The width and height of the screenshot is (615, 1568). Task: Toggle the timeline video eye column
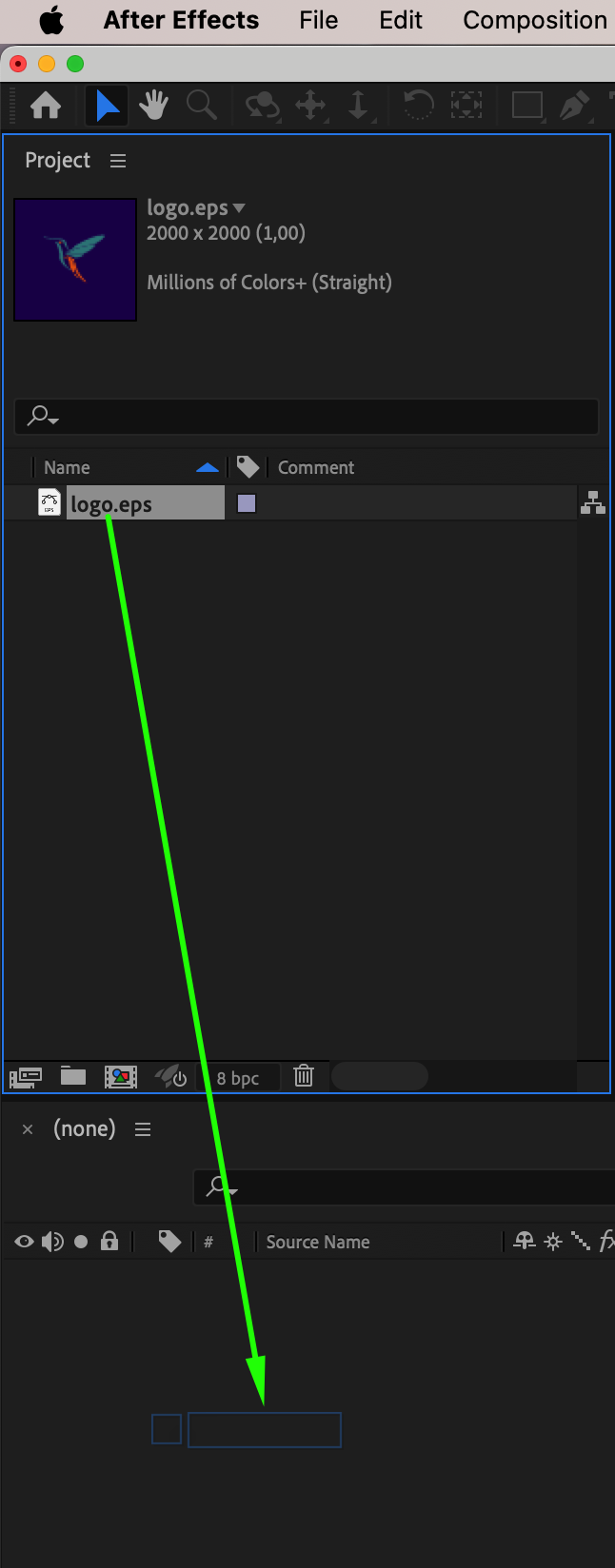(24, 1242)
